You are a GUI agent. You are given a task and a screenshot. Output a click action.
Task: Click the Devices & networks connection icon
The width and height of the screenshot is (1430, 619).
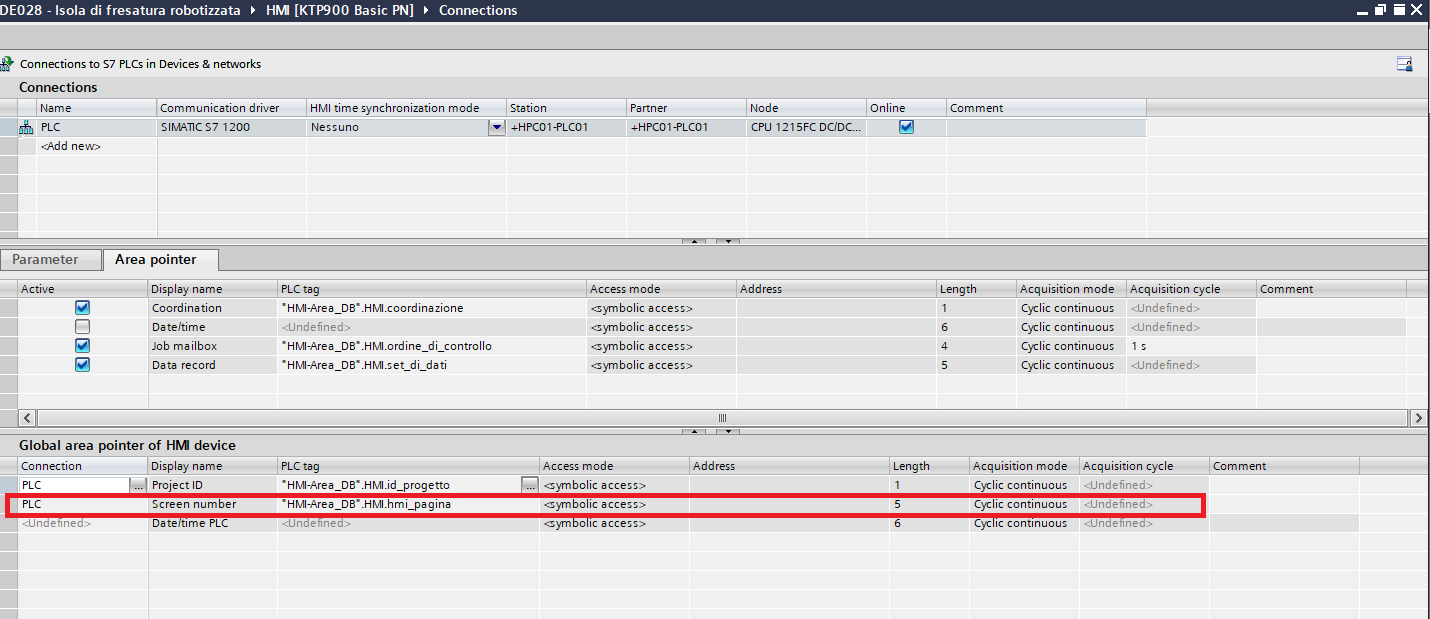click(8, 64)
